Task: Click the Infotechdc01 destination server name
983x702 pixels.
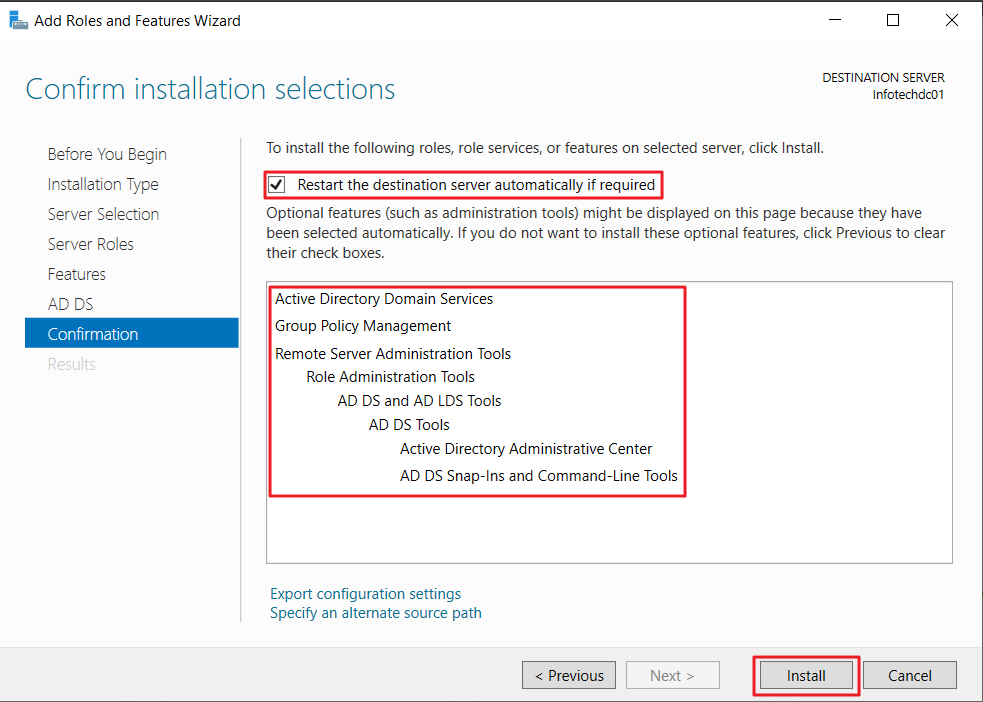Action: coord(908,95)
